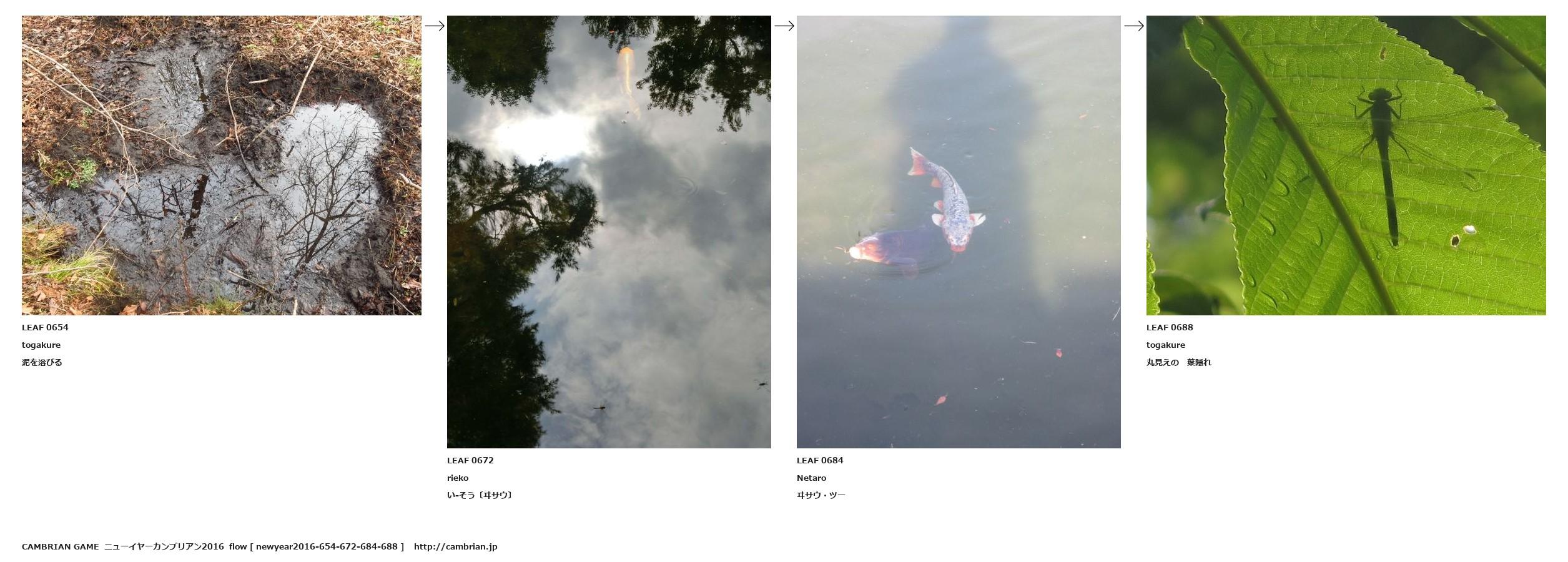1568x562 pixels.
Task: Click the arrow after the mud puddle photo
Action: click(435, 26)
